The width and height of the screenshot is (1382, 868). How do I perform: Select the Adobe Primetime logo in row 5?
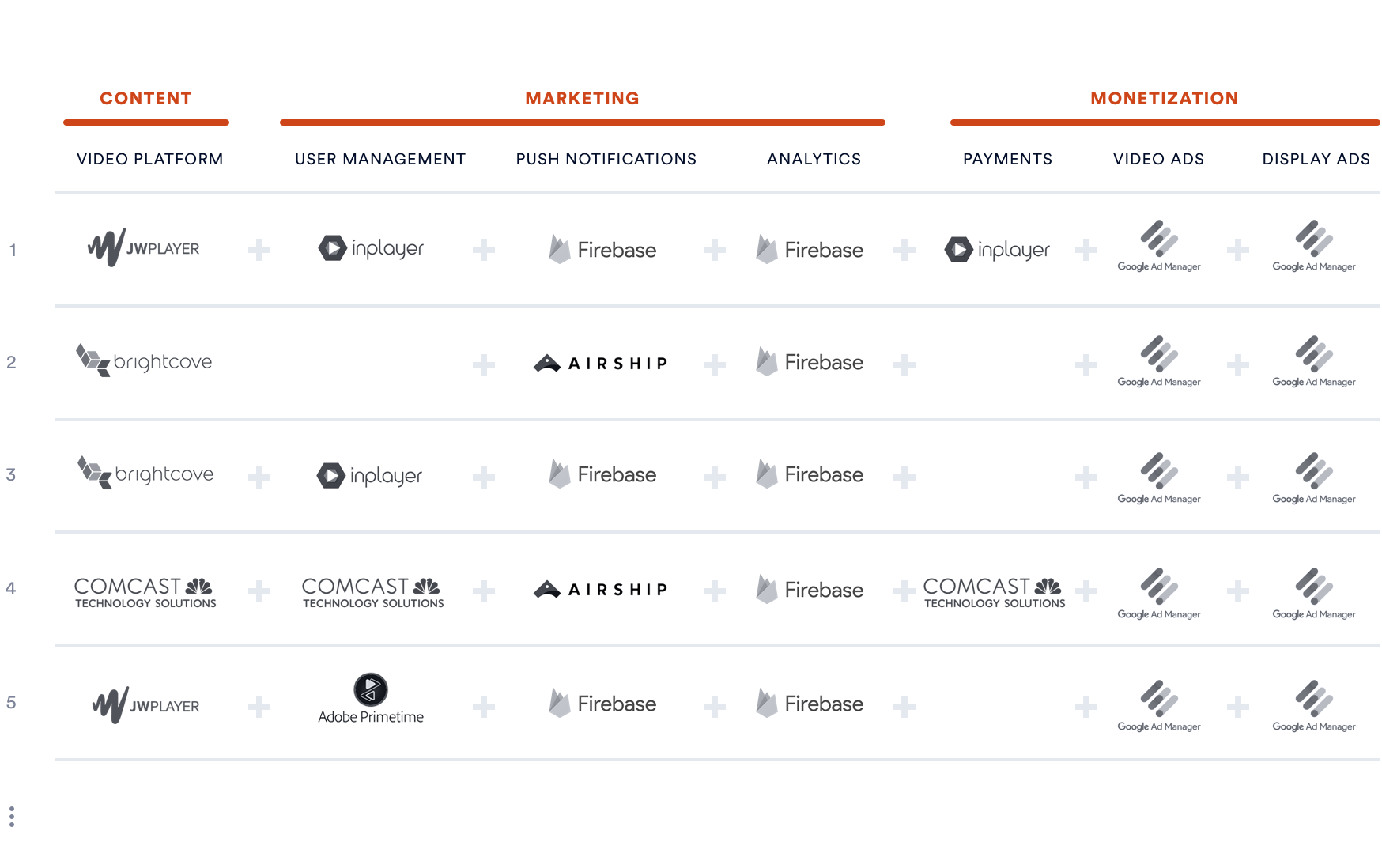(371, 699)
